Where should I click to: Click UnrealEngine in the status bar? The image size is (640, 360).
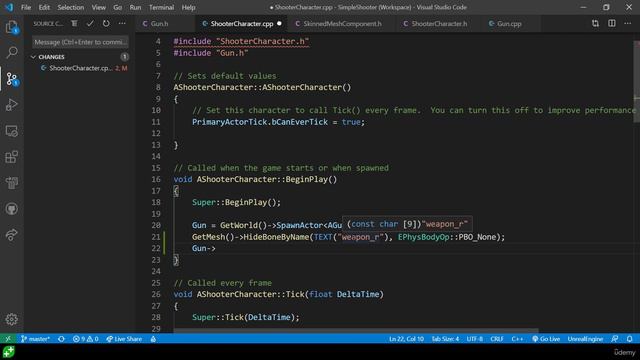tap(585, 339)
